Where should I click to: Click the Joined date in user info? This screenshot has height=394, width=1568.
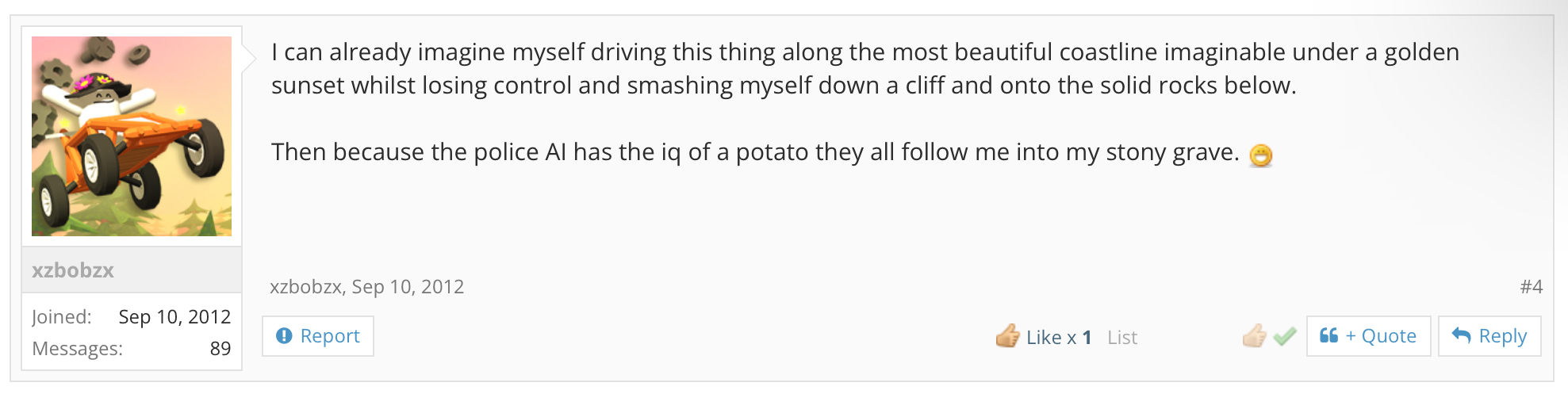click(174, 317)
